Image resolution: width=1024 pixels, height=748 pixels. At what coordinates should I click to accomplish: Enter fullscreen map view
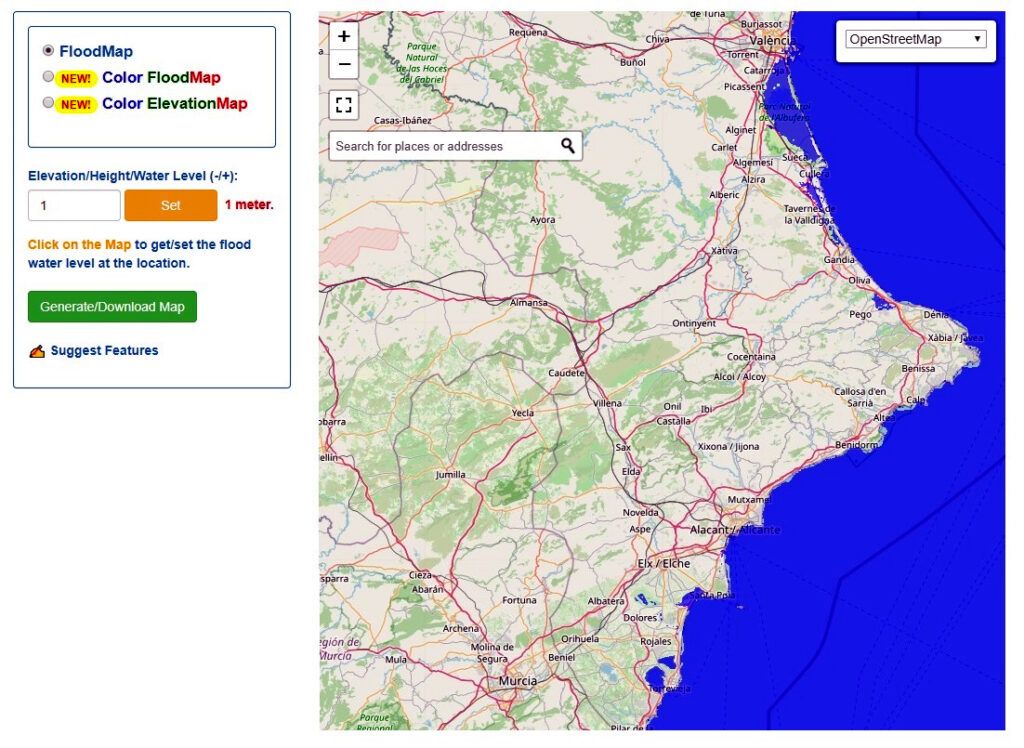tap(344, 105)
